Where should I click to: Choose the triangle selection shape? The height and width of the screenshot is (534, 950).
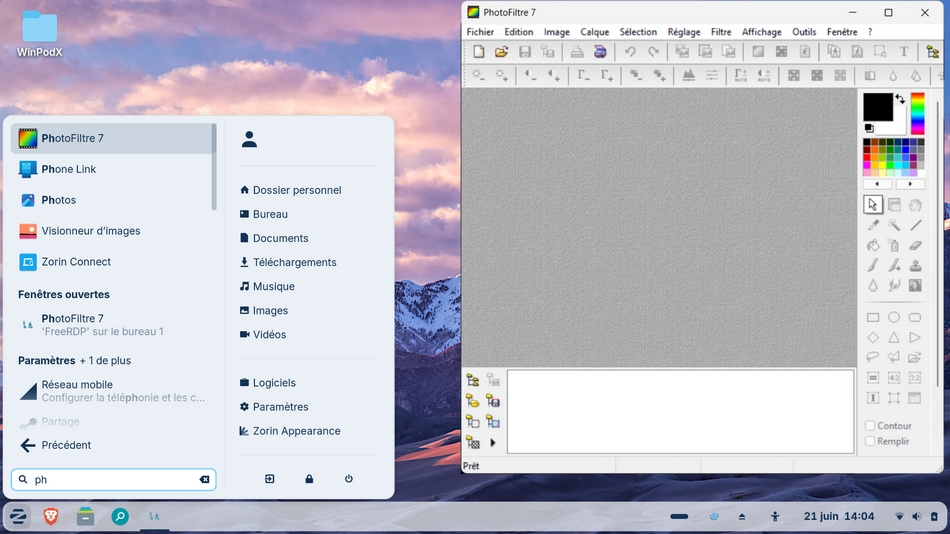click(x=894, y=338)
